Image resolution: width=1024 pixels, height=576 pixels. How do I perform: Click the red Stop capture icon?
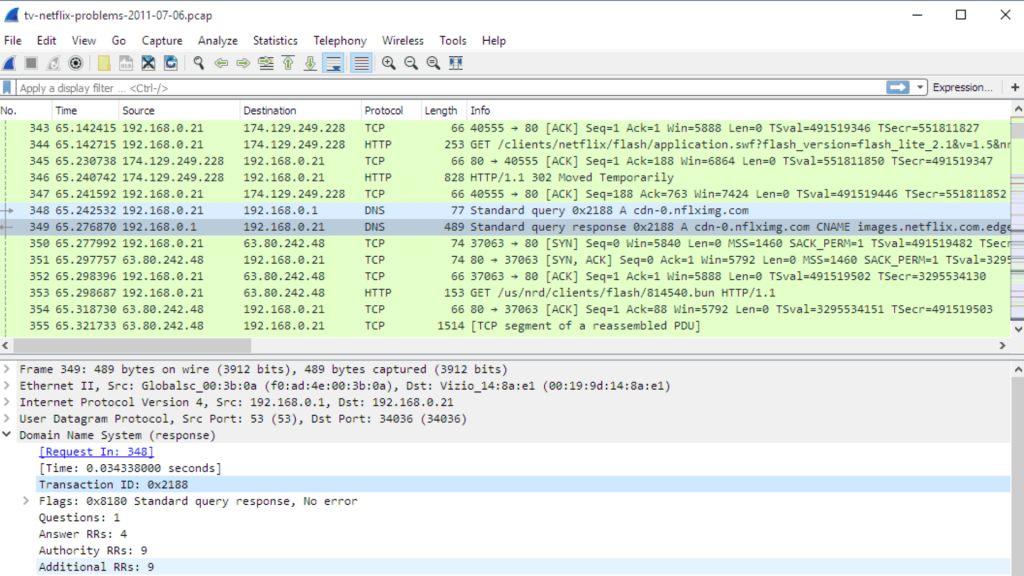pyautogui.click(x=30, y=63)
